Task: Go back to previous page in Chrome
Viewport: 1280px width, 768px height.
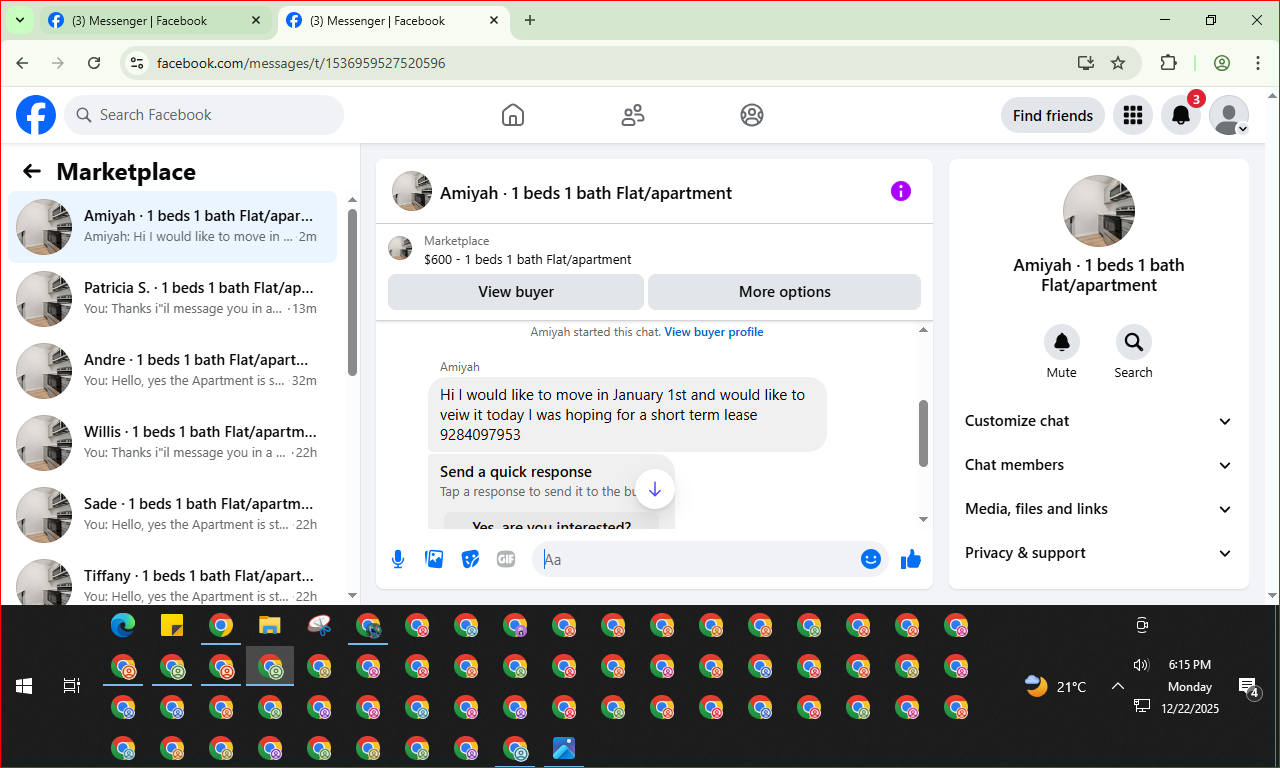Action: point(22,63)
